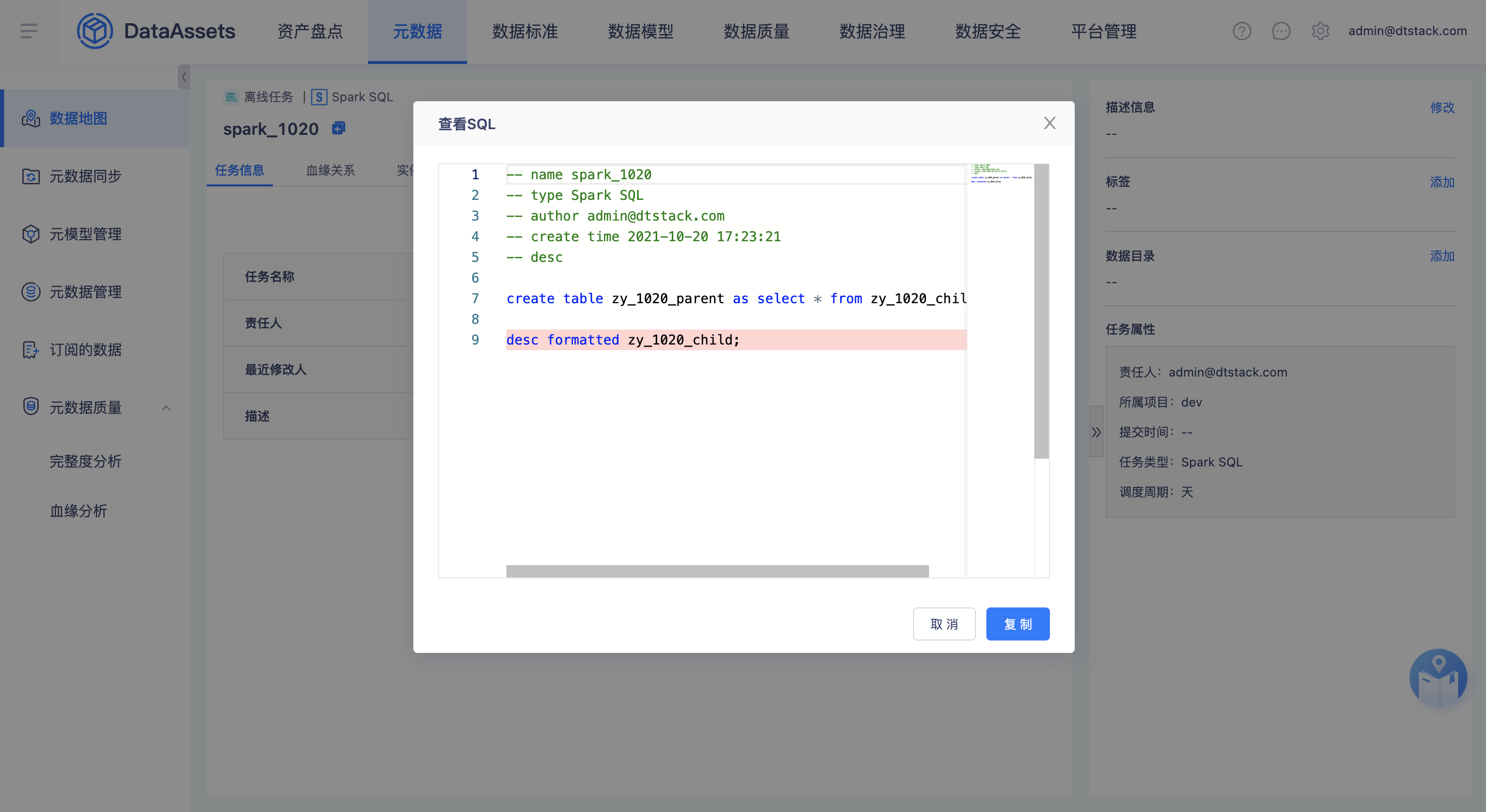Click the hamburger menu icon

pos(28,30)
